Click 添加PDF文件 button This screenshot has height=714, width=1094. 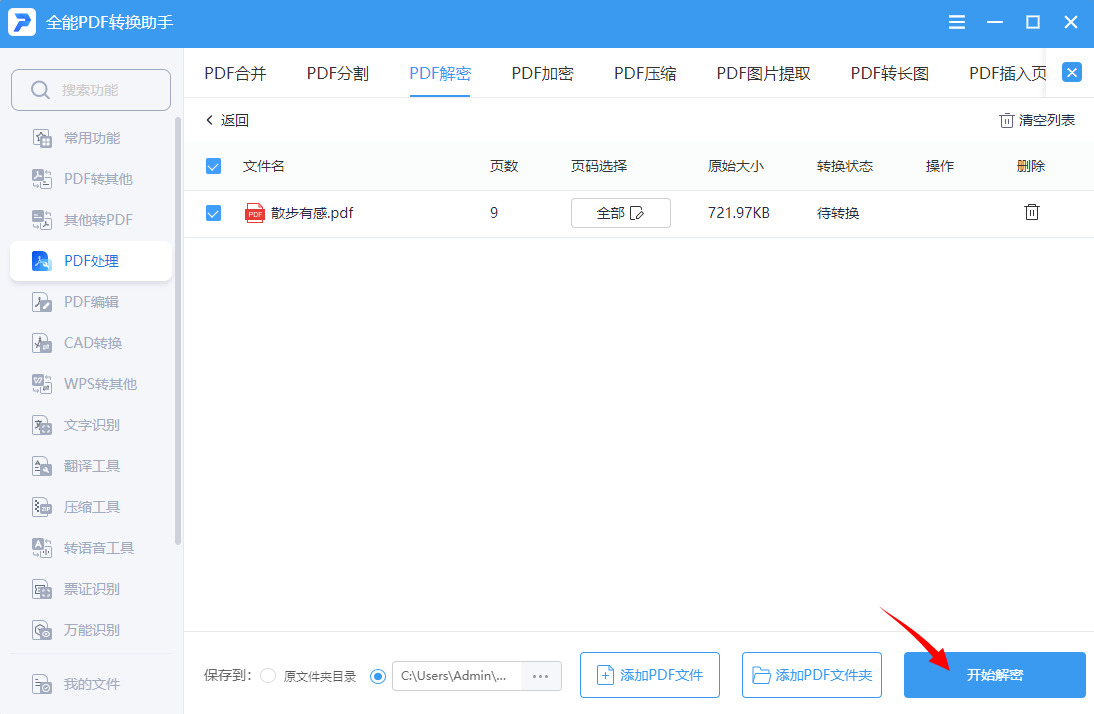[650, 675]
